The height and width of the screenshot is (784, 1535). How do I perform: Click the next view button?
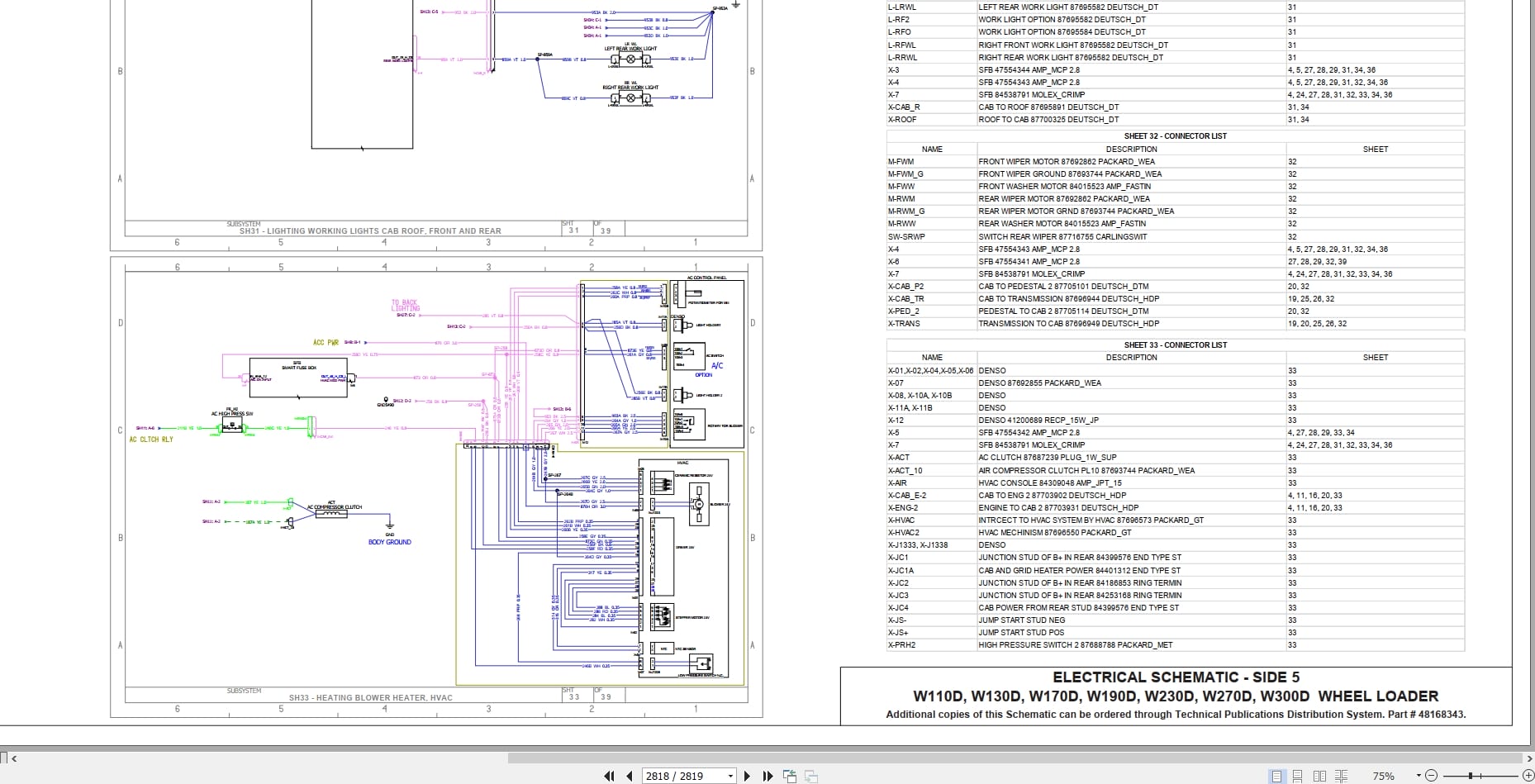click(811, 776)
